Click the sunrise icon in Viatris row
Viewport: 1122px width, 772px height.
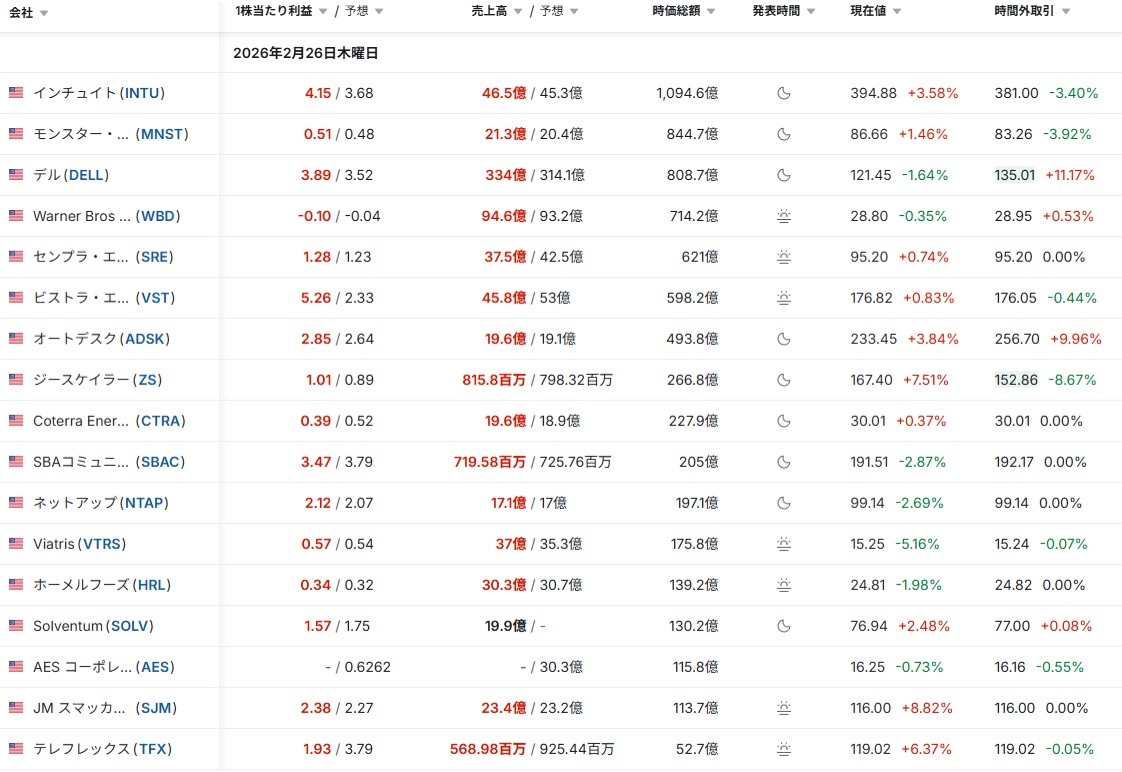pos(784,544)
